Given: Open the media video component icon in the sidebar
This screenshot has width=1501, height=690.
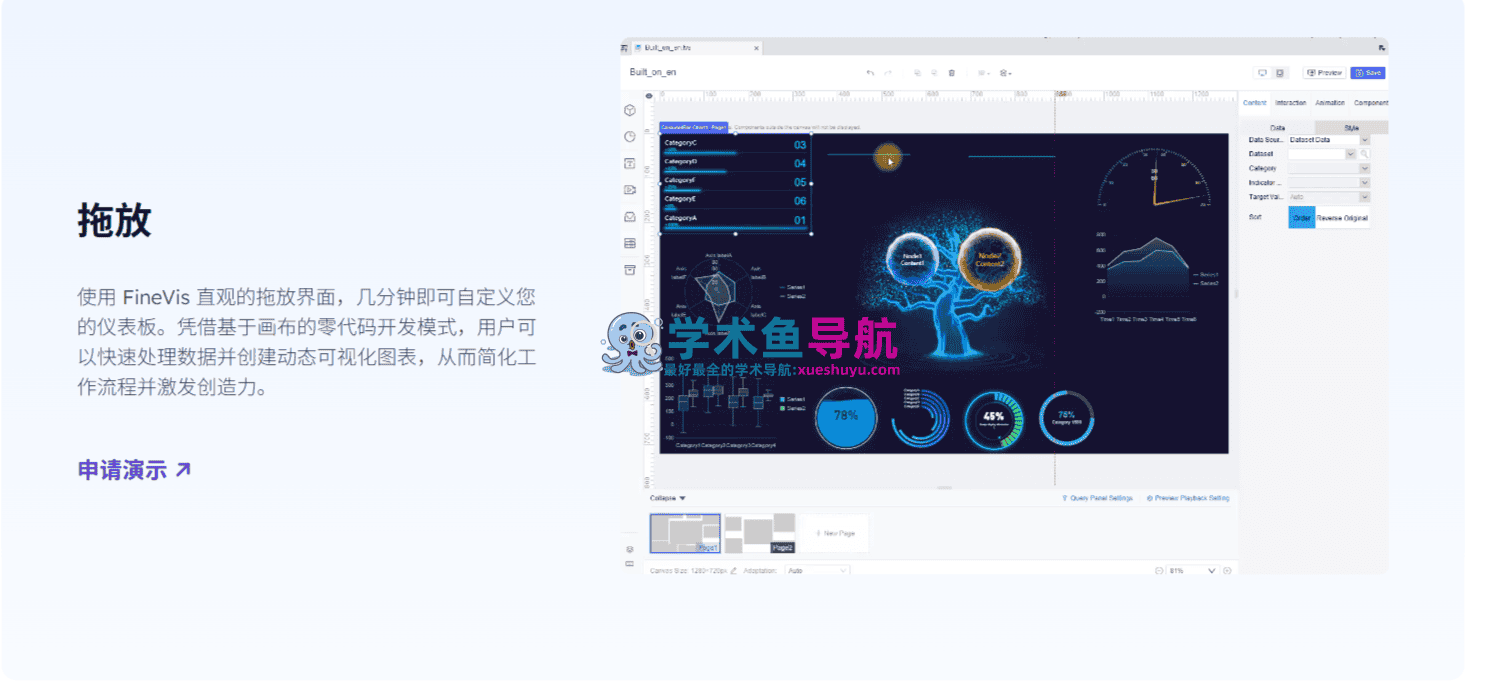Looking at the screenshot, I should point(630,190).
